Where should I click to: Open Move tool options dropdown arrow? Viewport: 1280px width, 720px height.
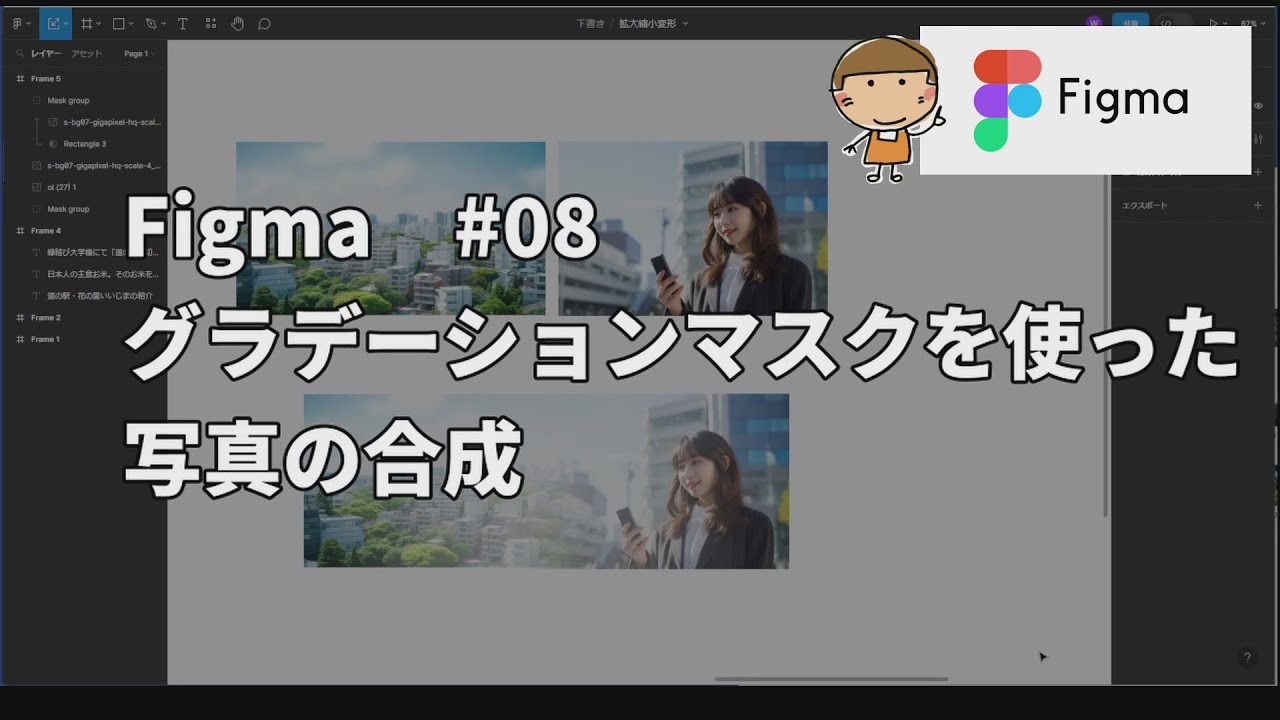pyautogui.click(x=65, y=23)
